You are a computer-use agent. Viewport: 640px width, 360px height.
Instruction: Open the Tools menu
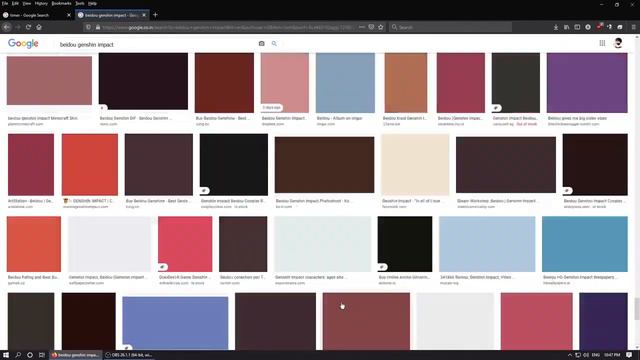80,3
